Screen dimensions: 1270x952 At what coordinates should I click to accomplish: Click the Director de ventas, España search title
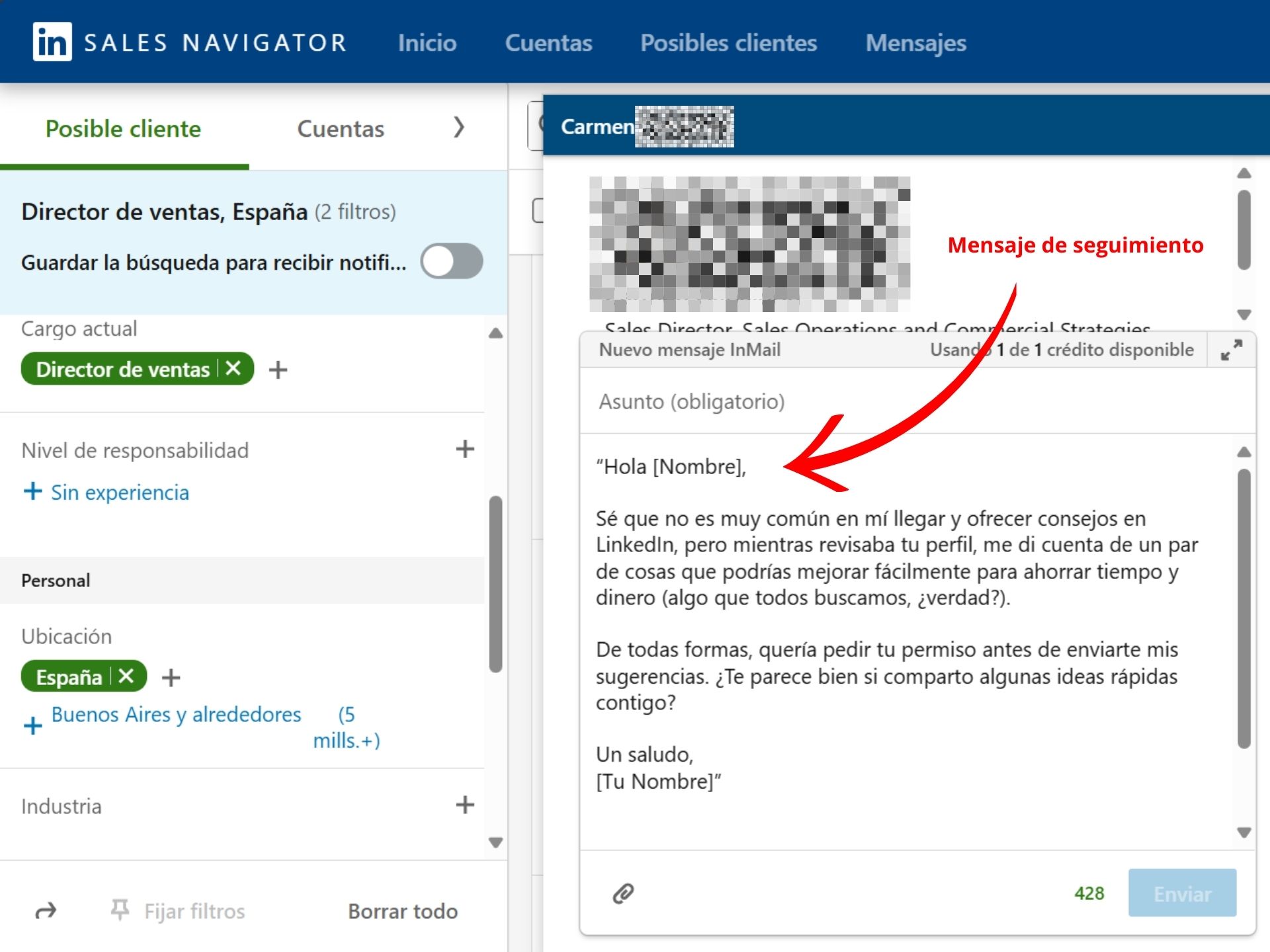[x=164, y=212]
